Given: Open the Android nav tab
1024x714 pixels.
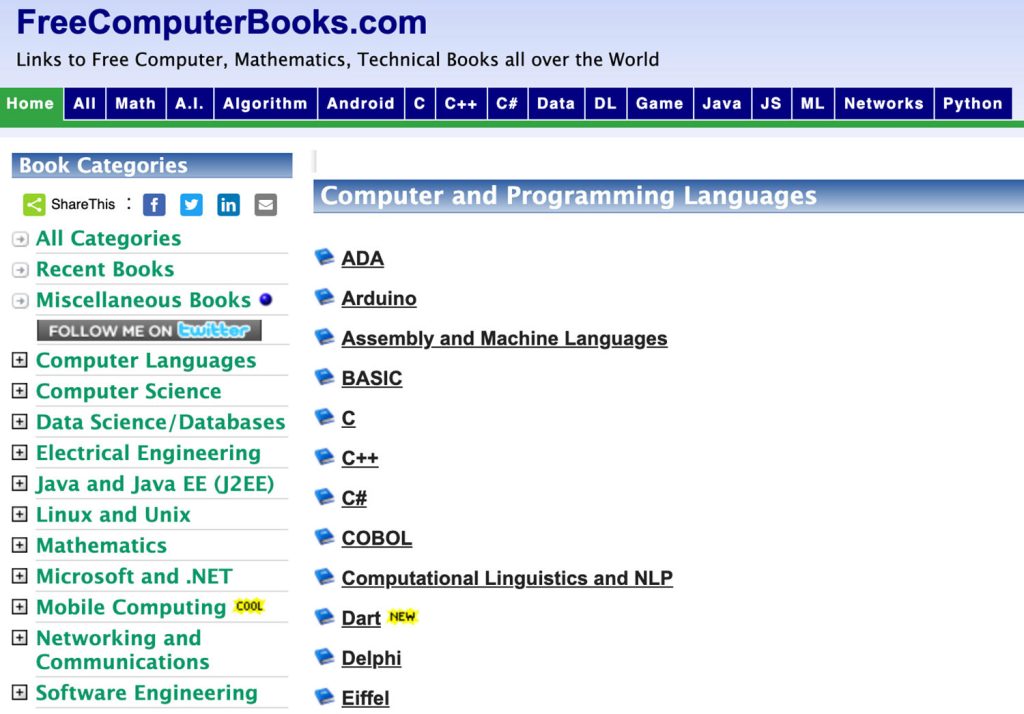Looking at the screenshot, I should click(x=360, y=104).
